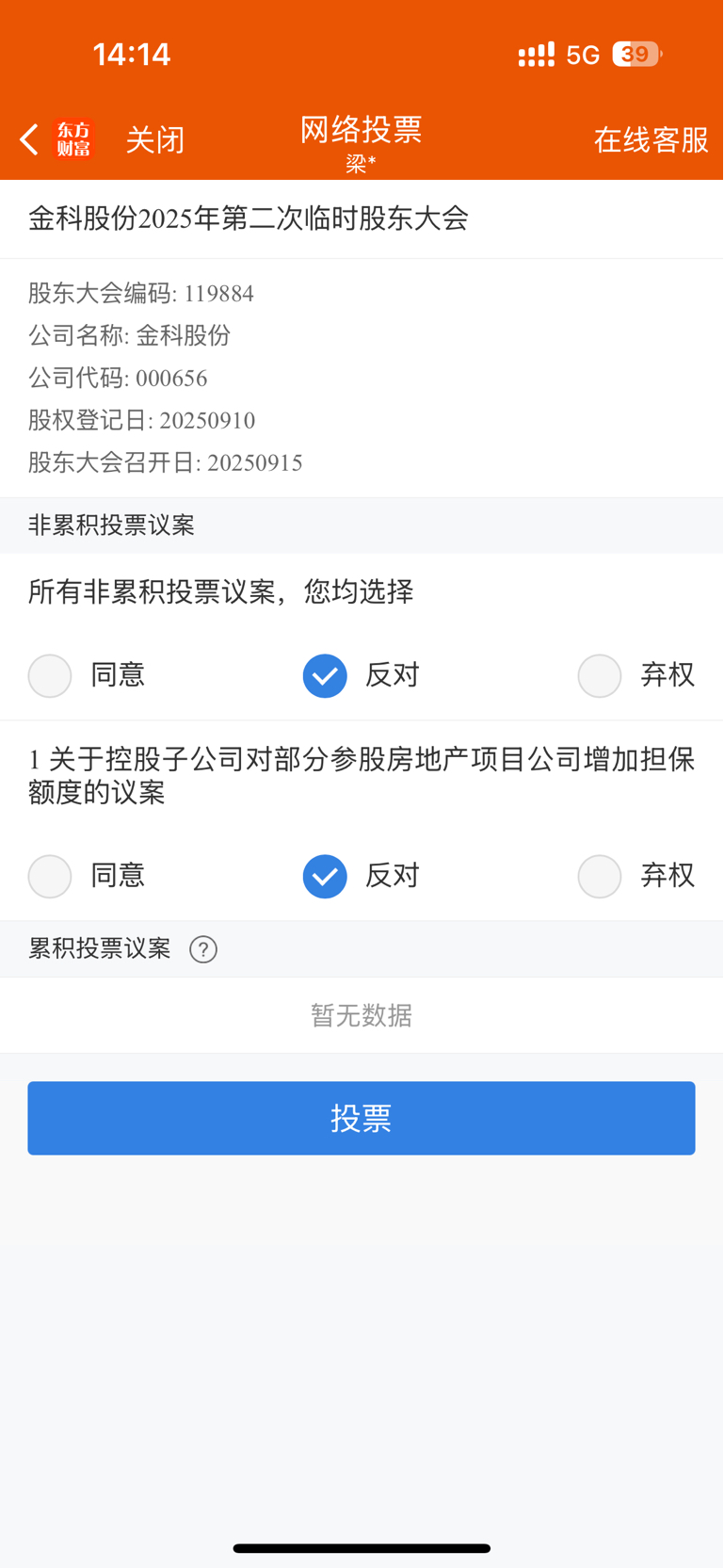The height and width of the screenshot is (1568, 724).
Task: Tap the home indicator bar at bottom
Action: point(362,1548)
